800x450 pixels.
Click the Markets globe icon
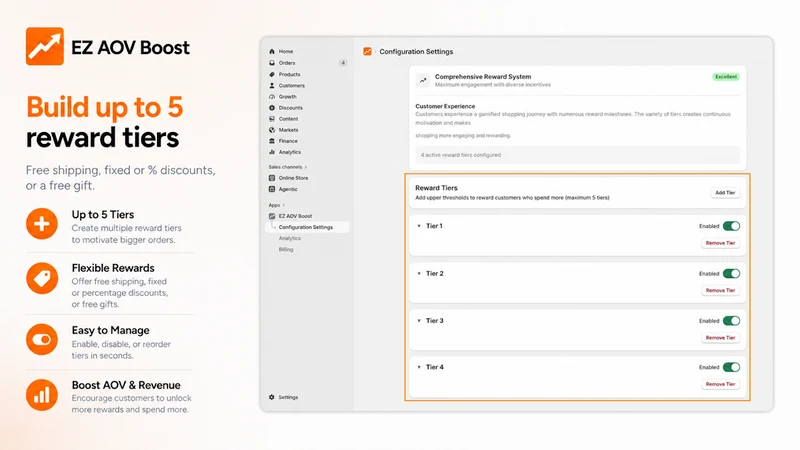click(x=272, y=130)
